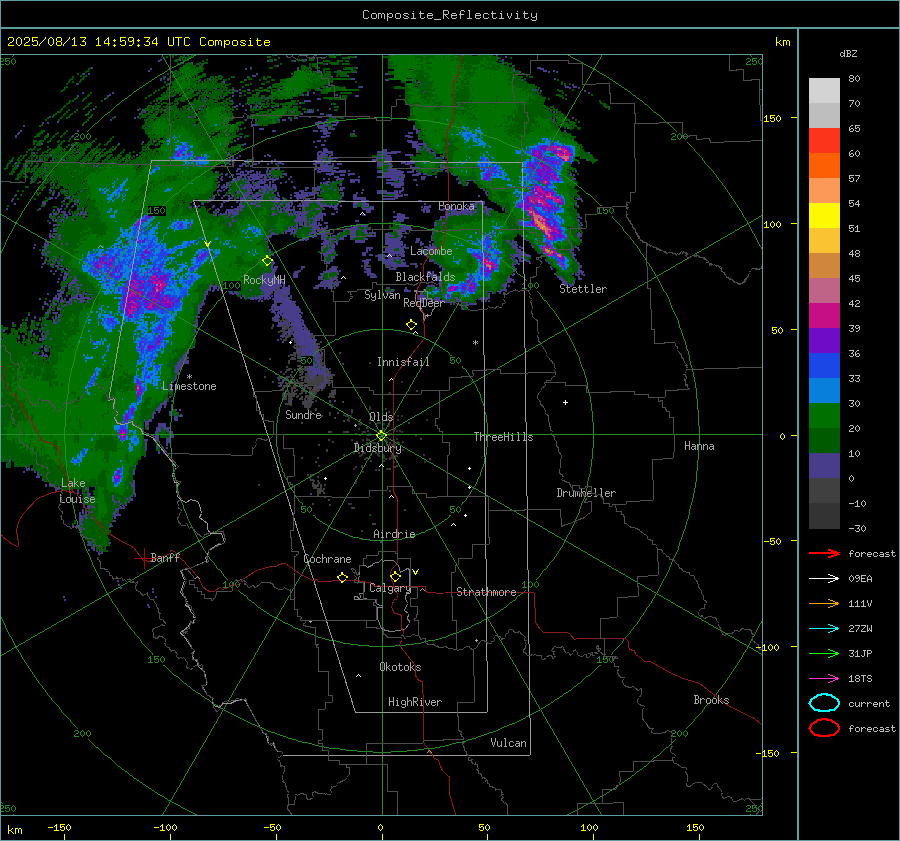Click the yellow diamond marker above Calgary
This screenshot has height=841, width=900.
(x=395, y=576)
